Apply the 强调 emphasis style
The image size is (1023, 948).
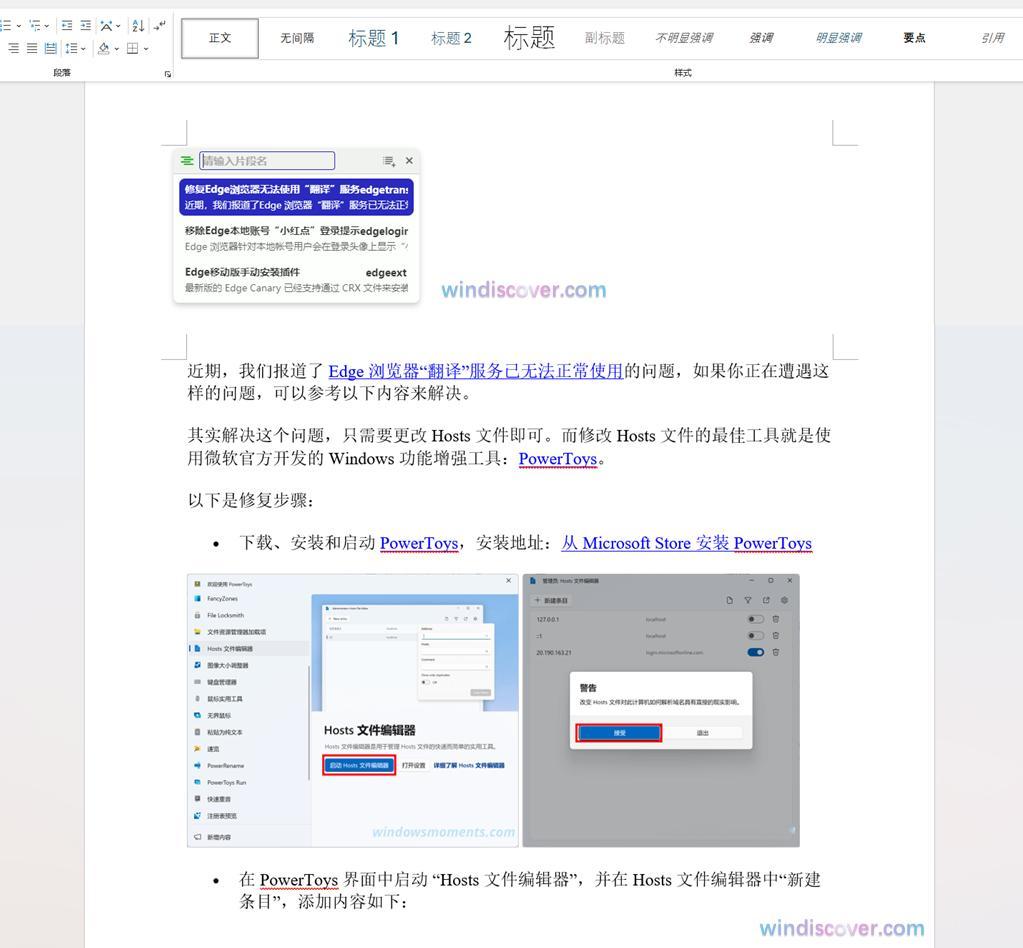761,38
